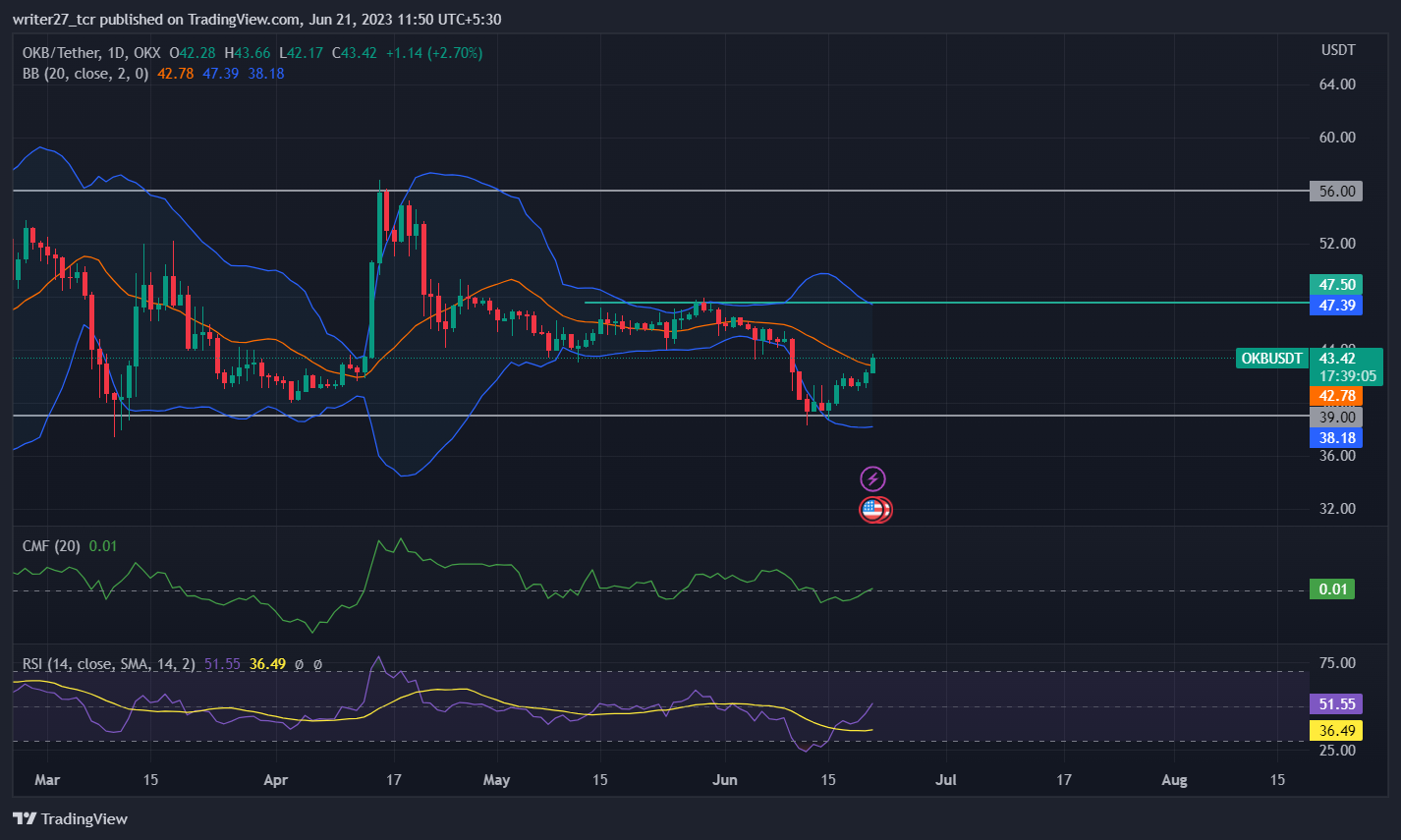This screenshot has width=1401, height=840.
Task: Click the 38.18 lower band price label
Action: (1337, 438)
